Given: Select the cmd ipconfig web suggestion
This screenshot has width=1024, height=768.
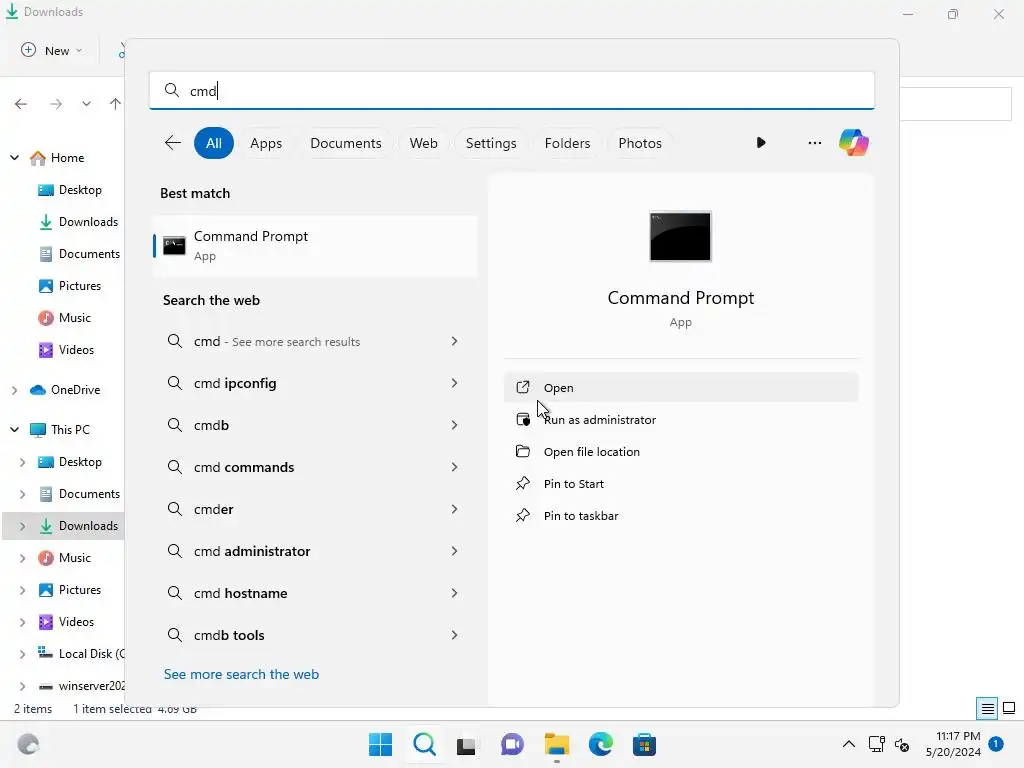Looking at the screenshot, I should [x=315, y=383].
